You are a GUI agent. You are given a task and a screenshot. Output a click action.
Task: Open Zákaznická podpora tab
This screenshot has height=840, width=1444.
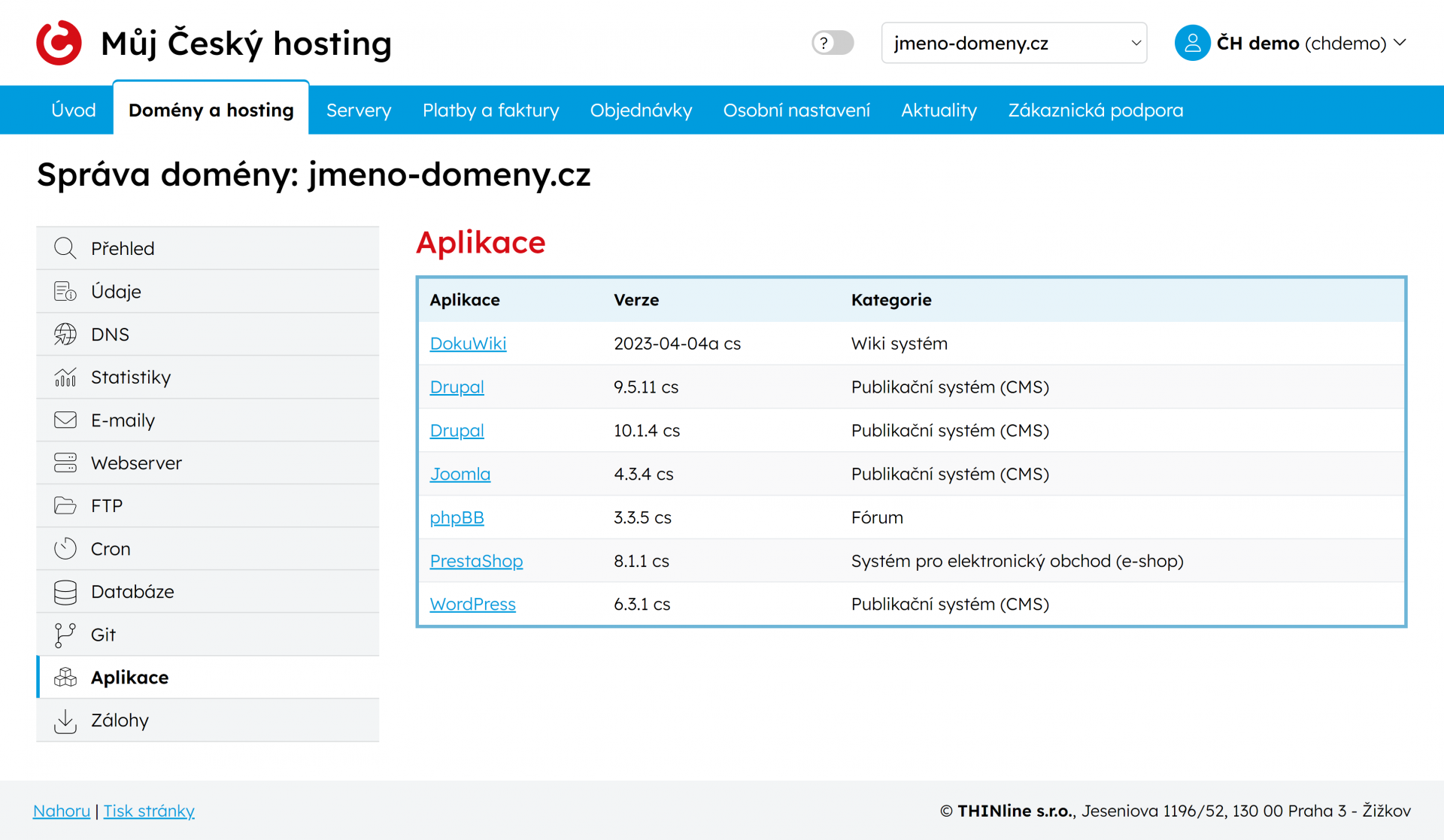pyautogui.click(x=1095, y=110)
